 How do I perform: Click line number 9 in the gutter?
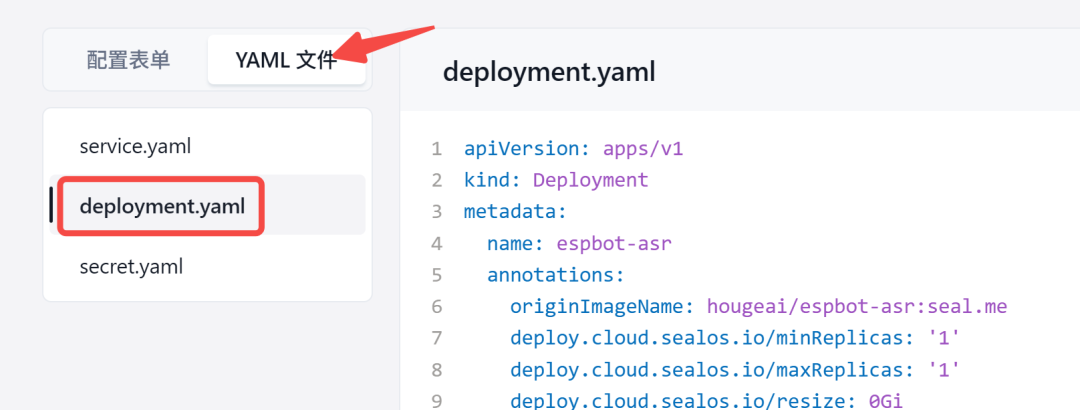tap(436, 400)
